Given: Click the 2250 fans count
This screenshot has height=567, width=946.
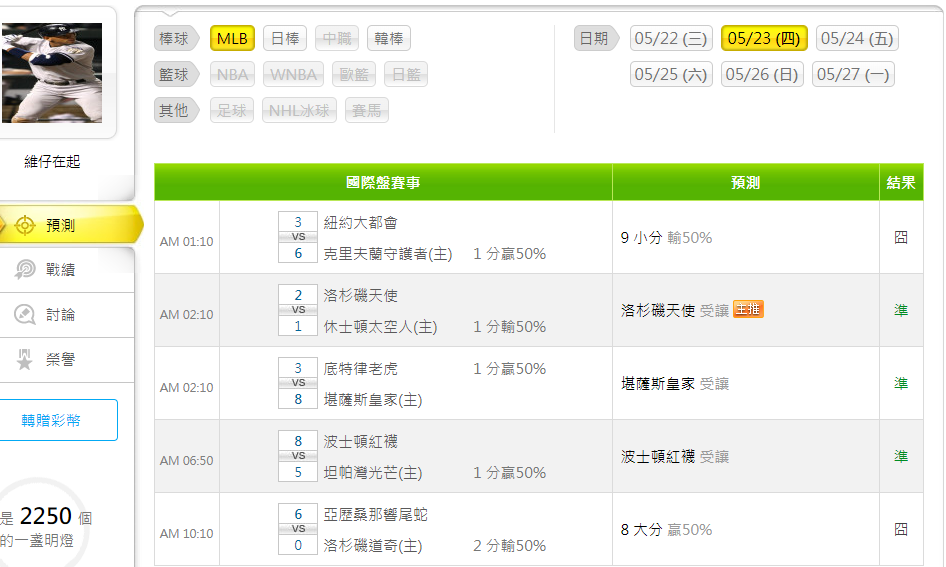Looking at the screenshot, I should coord(46,516).
